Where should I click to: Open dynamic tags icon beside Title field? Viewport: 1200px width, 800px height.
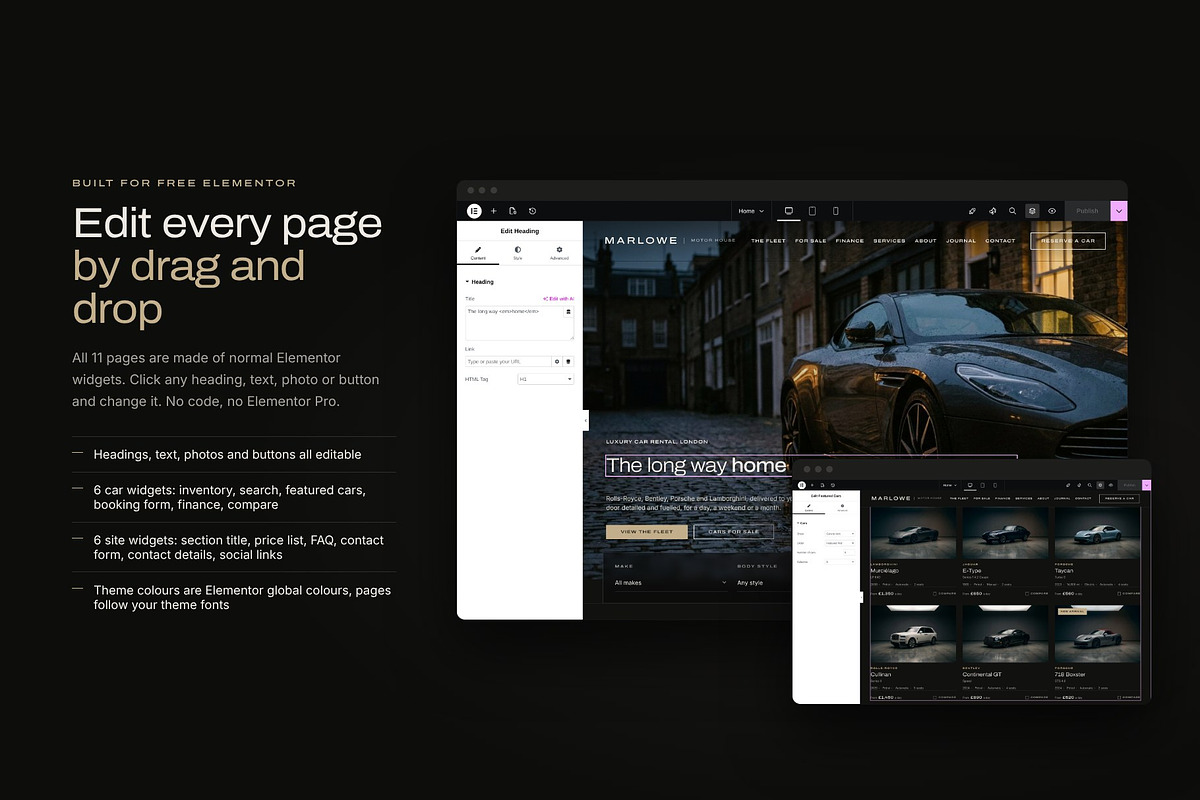click(569, 312)
